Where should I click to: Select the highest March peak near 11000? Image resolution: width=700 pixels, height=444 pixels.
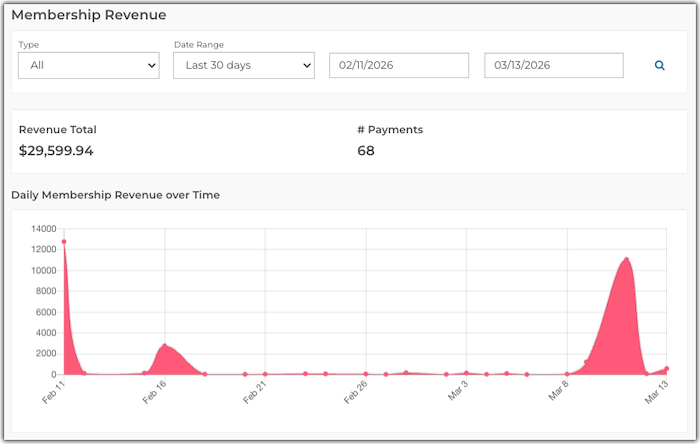[627, 260]
